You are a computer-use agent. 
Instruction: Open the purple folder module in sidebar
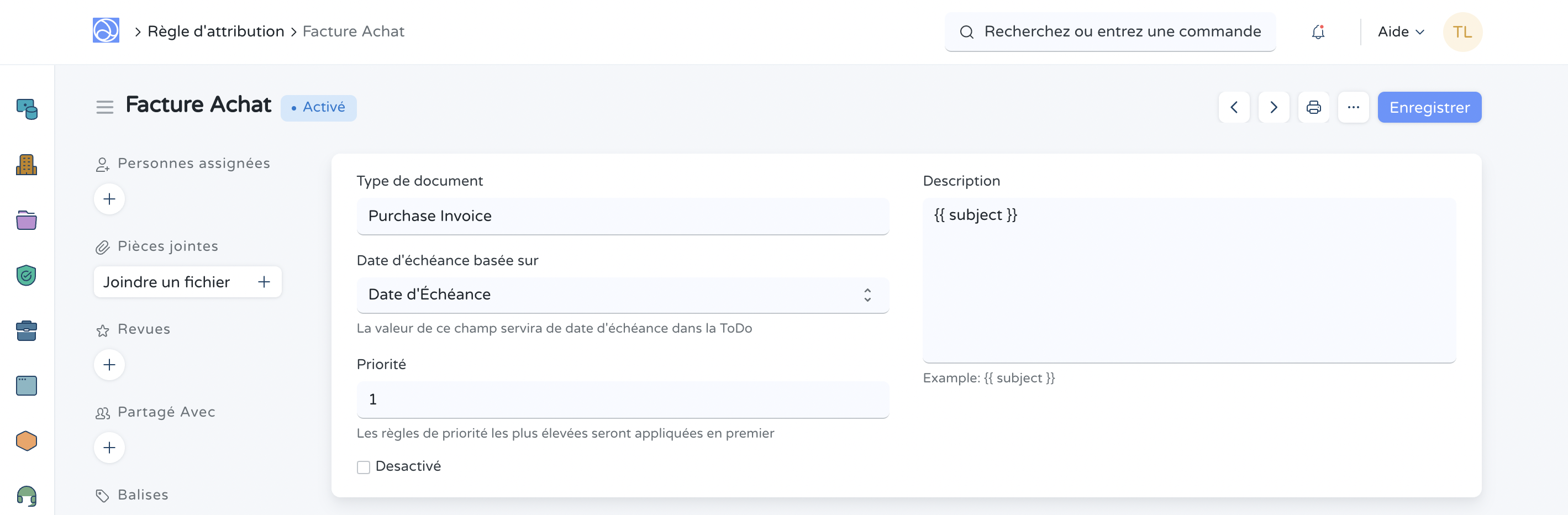click(26, 220)
